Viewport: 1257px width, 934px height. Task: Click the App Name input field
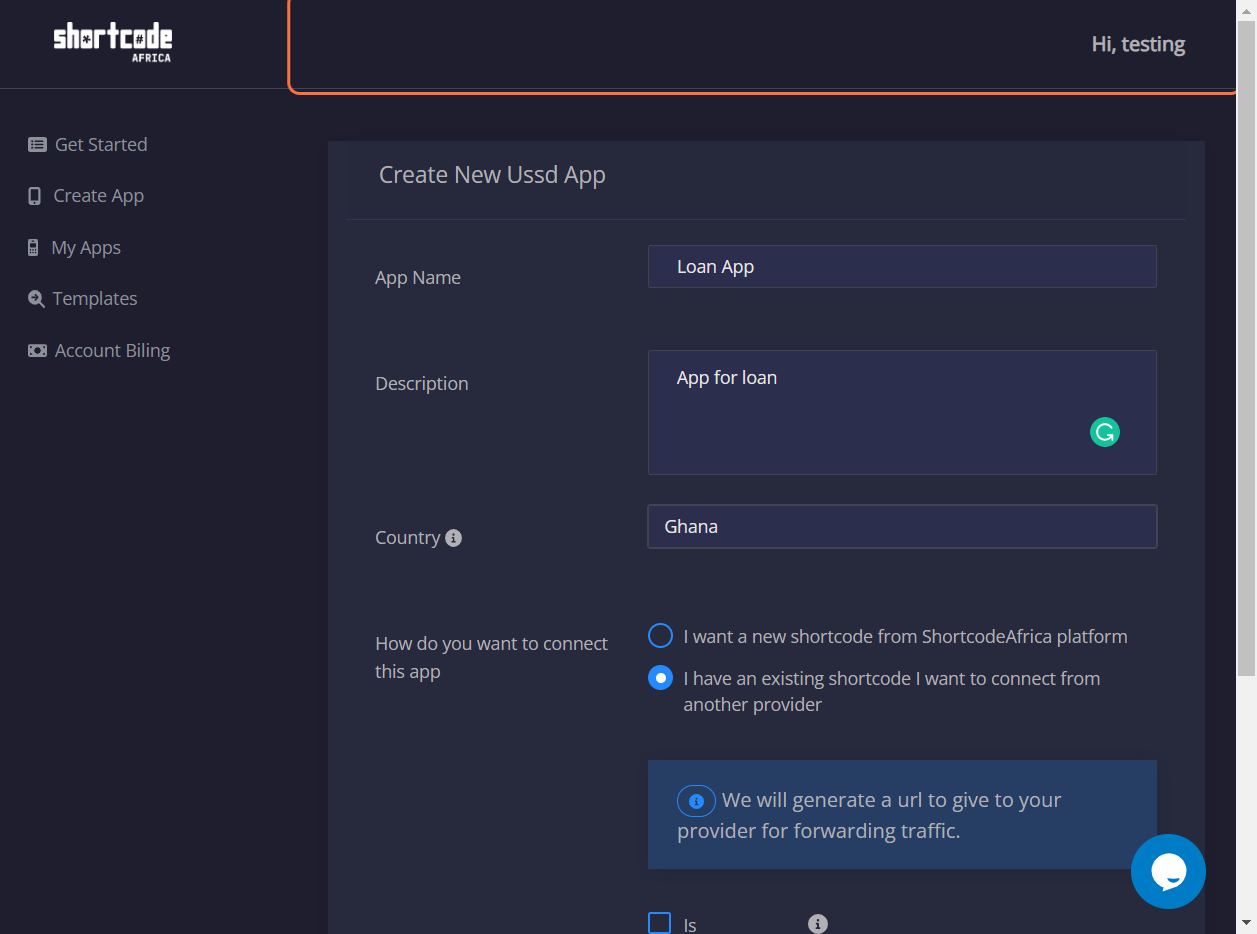tap(902, 267)
